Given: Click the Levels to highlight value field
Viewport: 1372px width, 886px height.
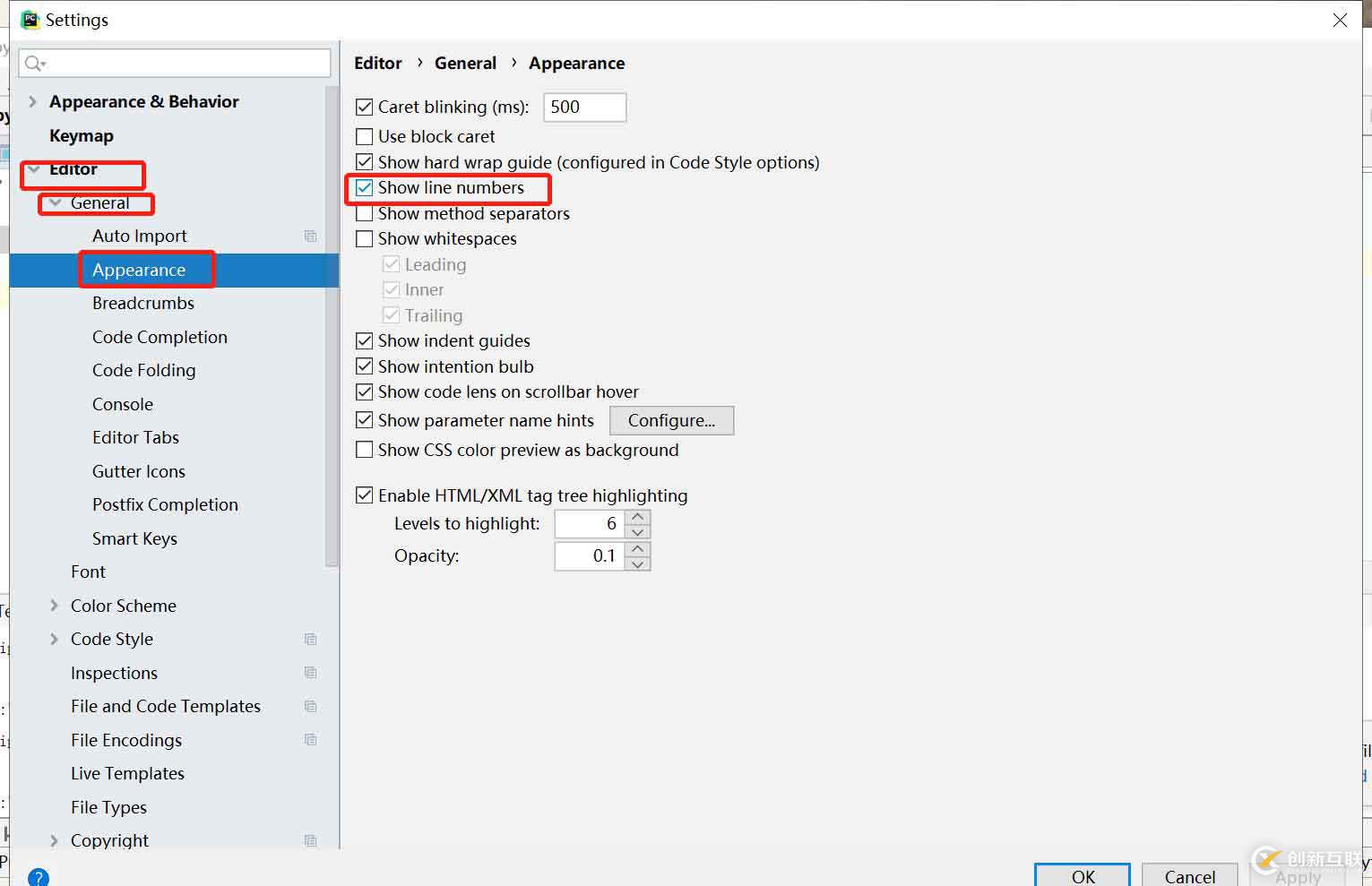Looking at the screenshot, I should 591,523.
